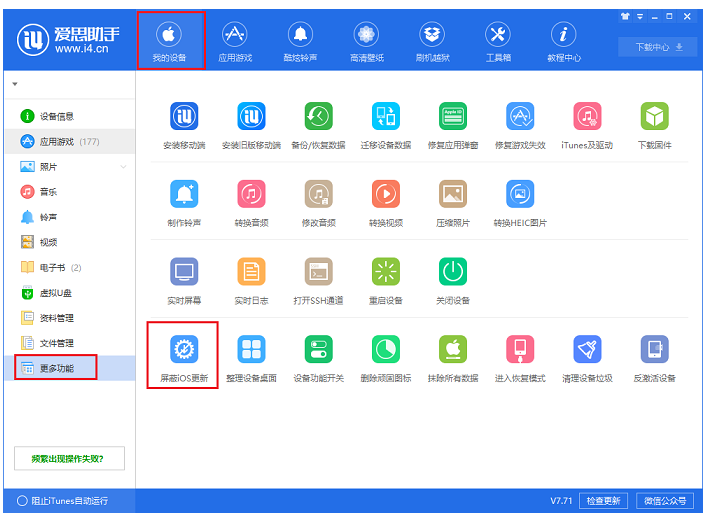Open 设备功能开关 tool
This screenshot has width=707, height=517.
coord(318,349)
